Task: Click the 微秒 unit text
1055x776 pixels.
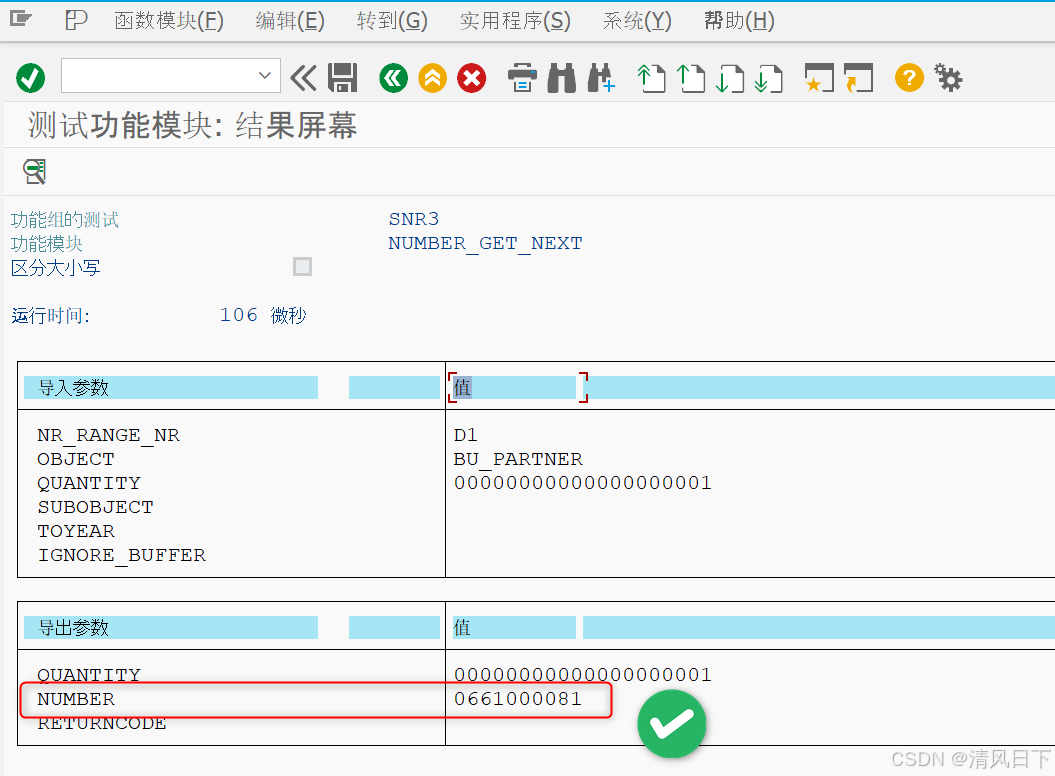Action: tap(288, 316)
